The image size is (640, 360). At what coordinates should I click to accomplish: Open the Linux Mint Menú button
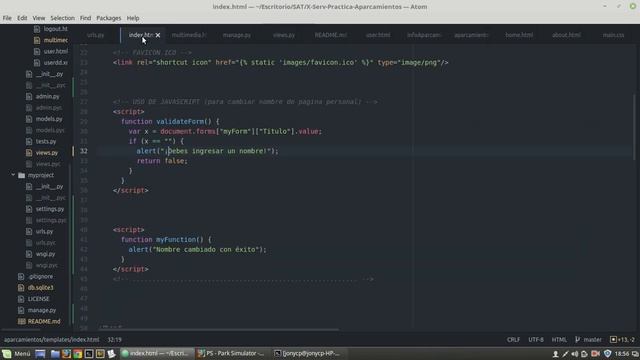coord(16,353)
